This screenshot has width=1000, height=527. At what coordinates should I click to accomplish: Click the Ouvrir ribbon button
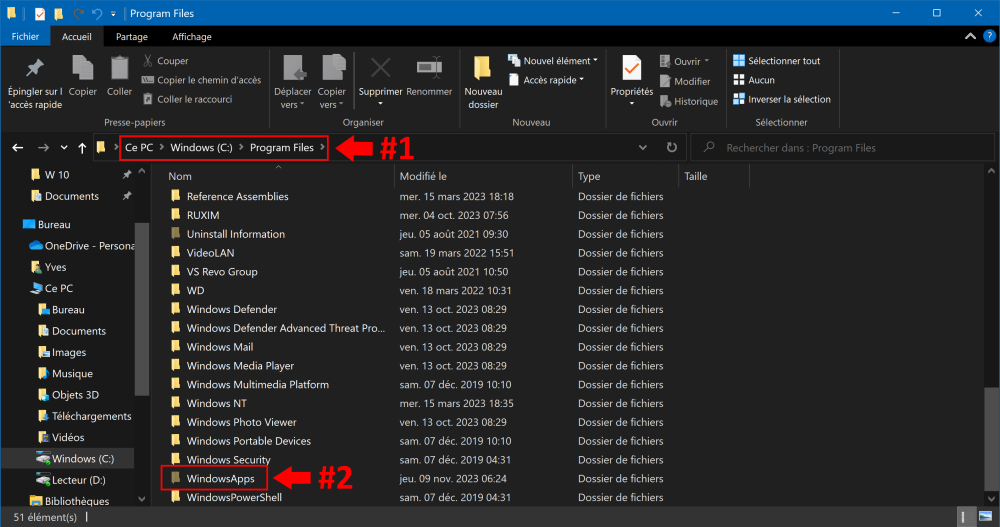[684, 61]
